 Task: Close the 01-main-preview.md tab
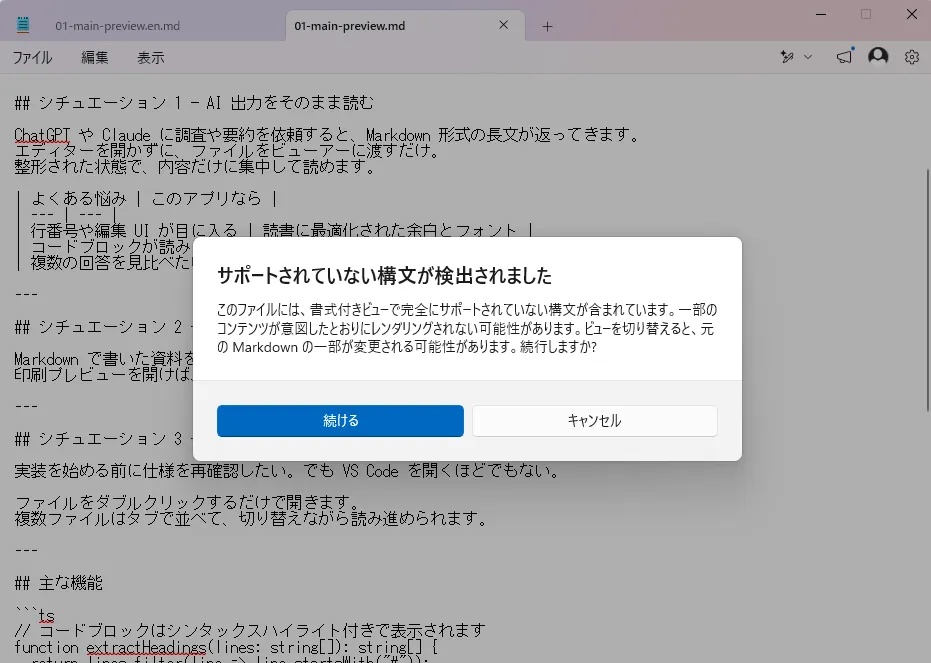(504, 25)
